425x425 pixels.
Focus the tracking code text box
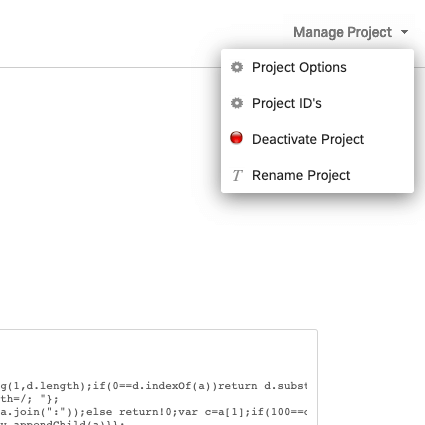pos(158,377)
